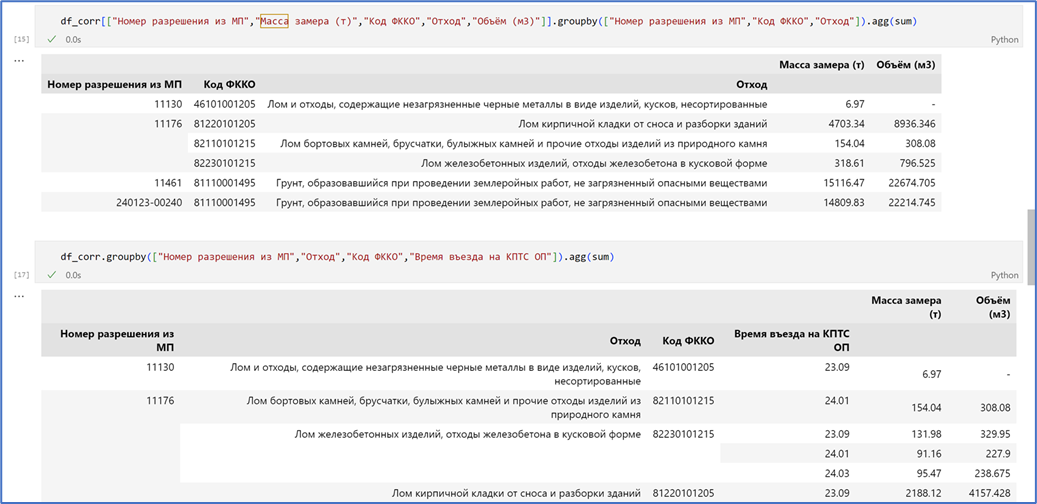Screen dimensions: 1037x504
Task: Click the 'Объём (м3)' header in first table
Action: coord(905,65)
